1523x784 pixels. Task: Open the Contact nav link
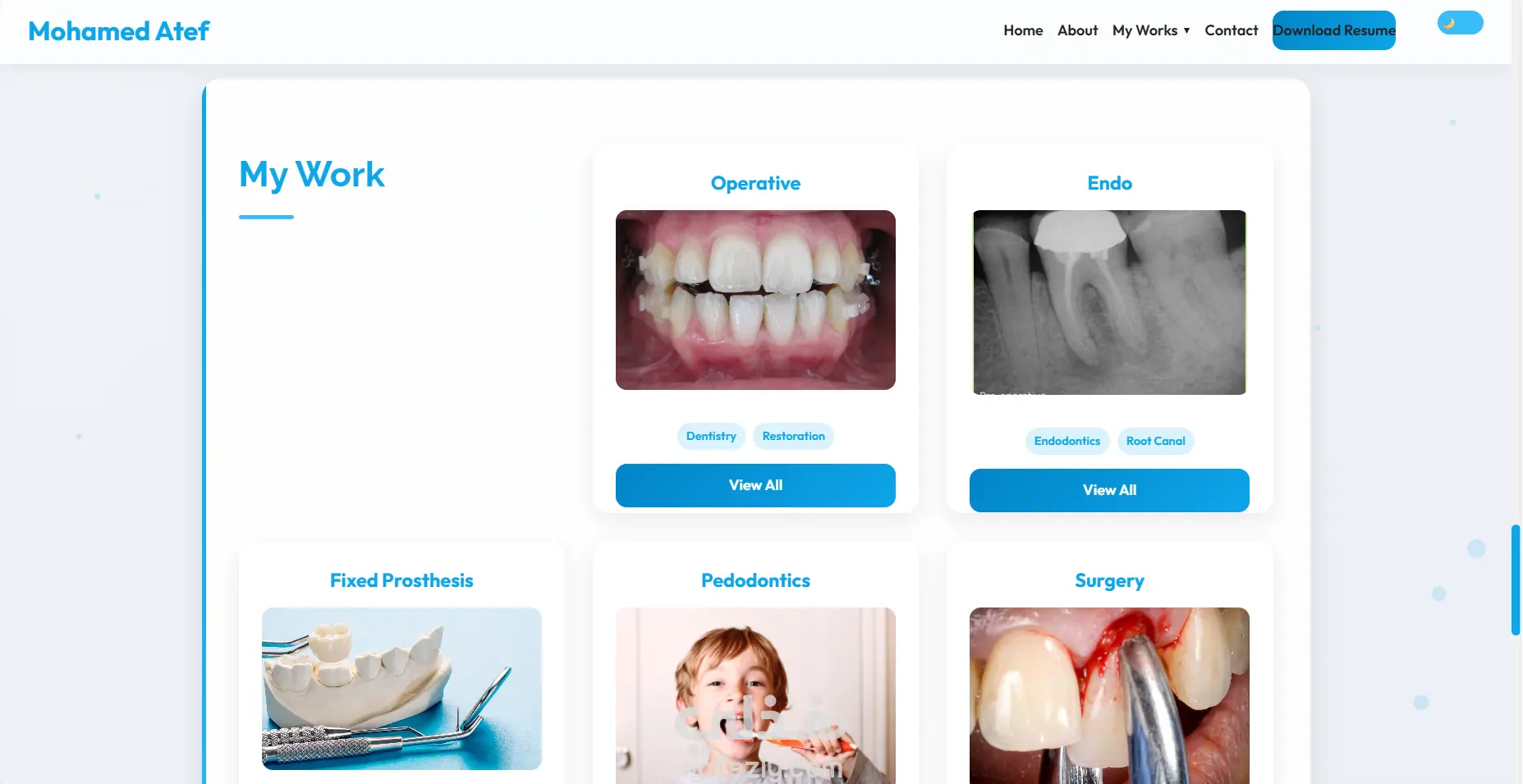[x=1231, y=30]
